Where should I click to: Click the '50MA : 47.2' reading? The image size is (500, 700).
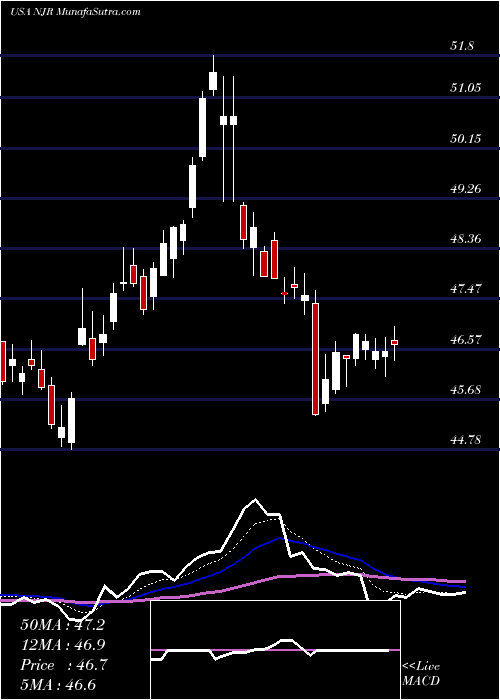click(62, 625)
